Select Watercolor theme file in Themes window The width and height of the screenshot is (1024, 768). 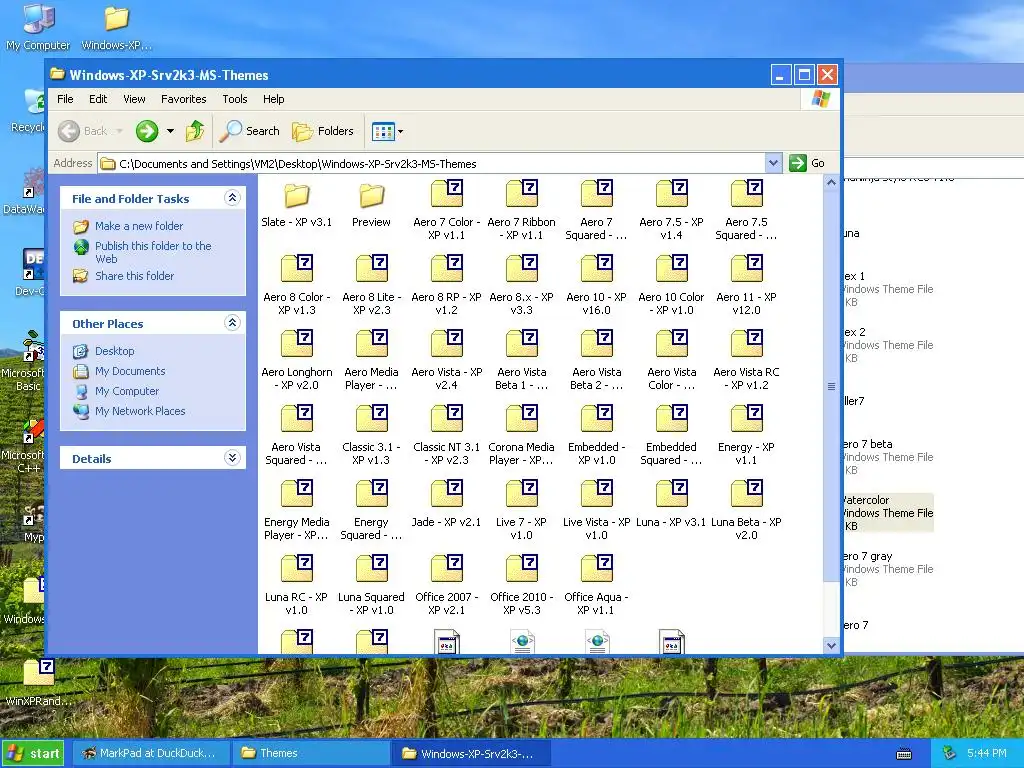[888, 513]
